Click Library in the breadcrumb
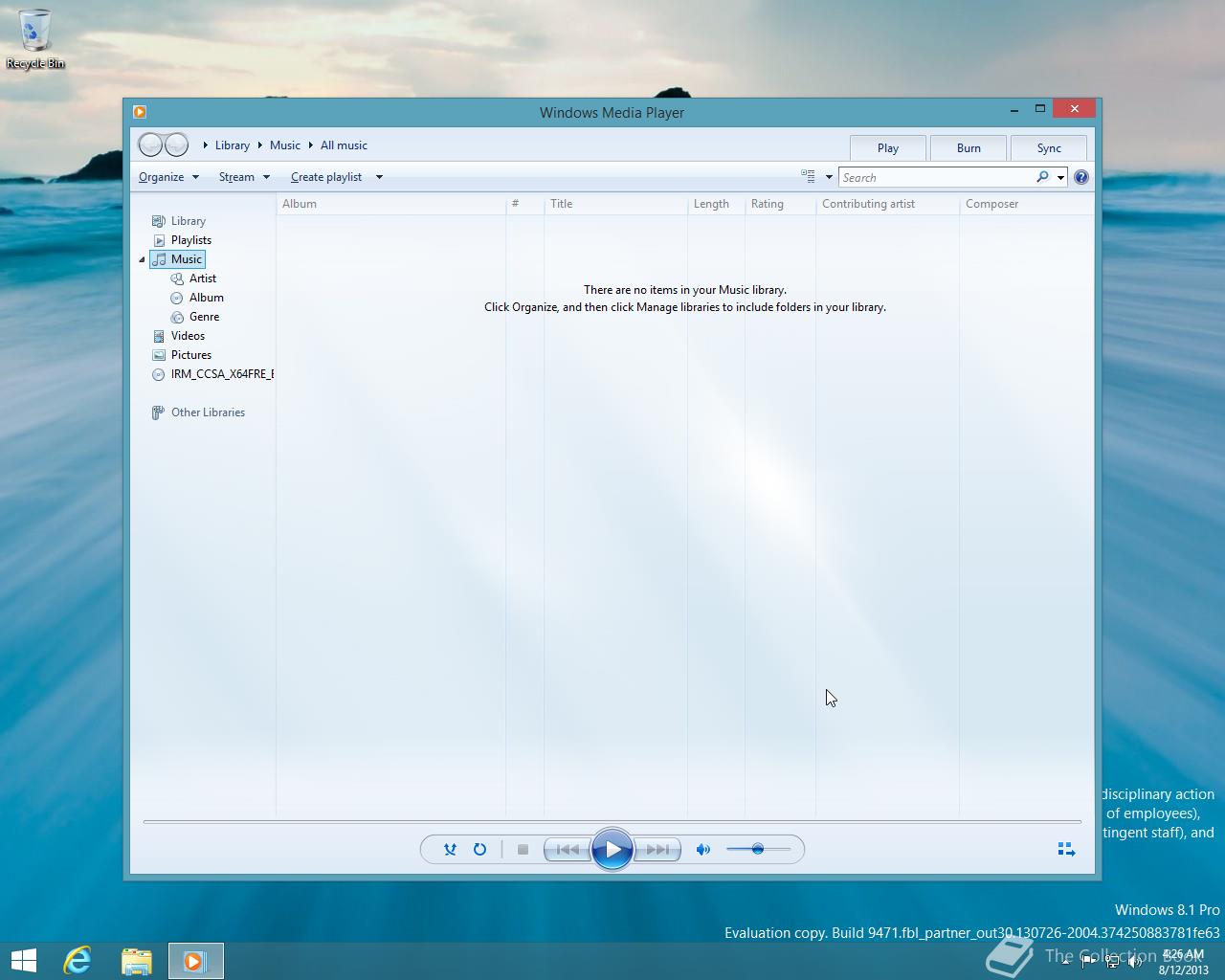 click(233, 145)
